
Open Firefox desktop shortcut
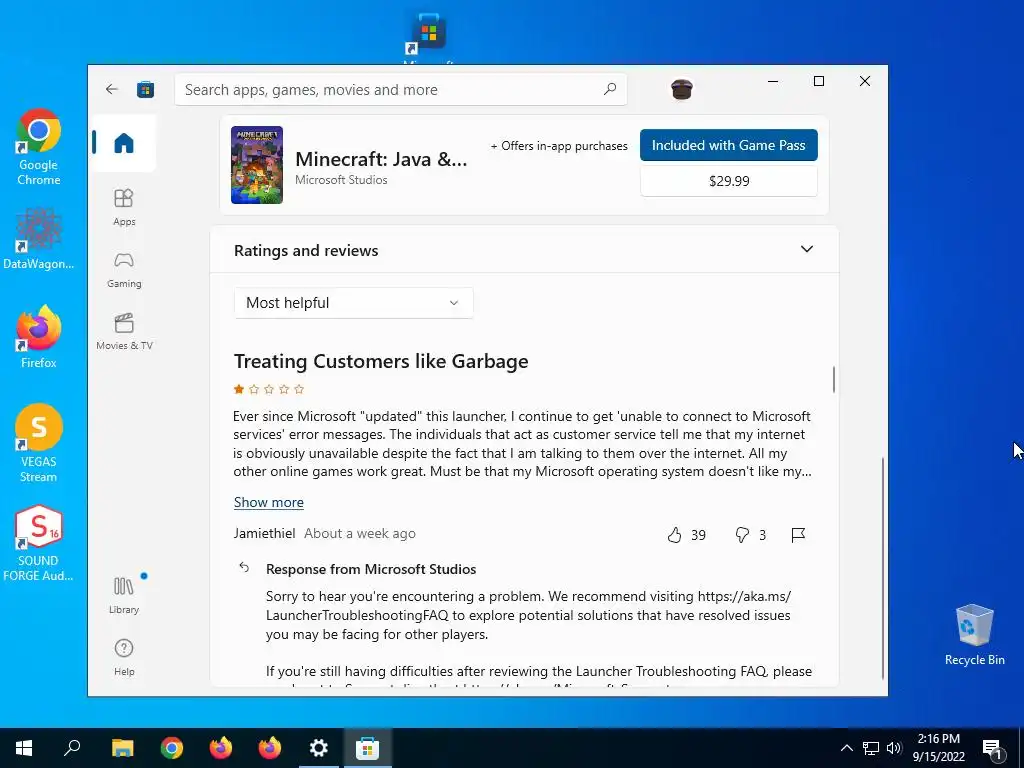coord(39,337)
